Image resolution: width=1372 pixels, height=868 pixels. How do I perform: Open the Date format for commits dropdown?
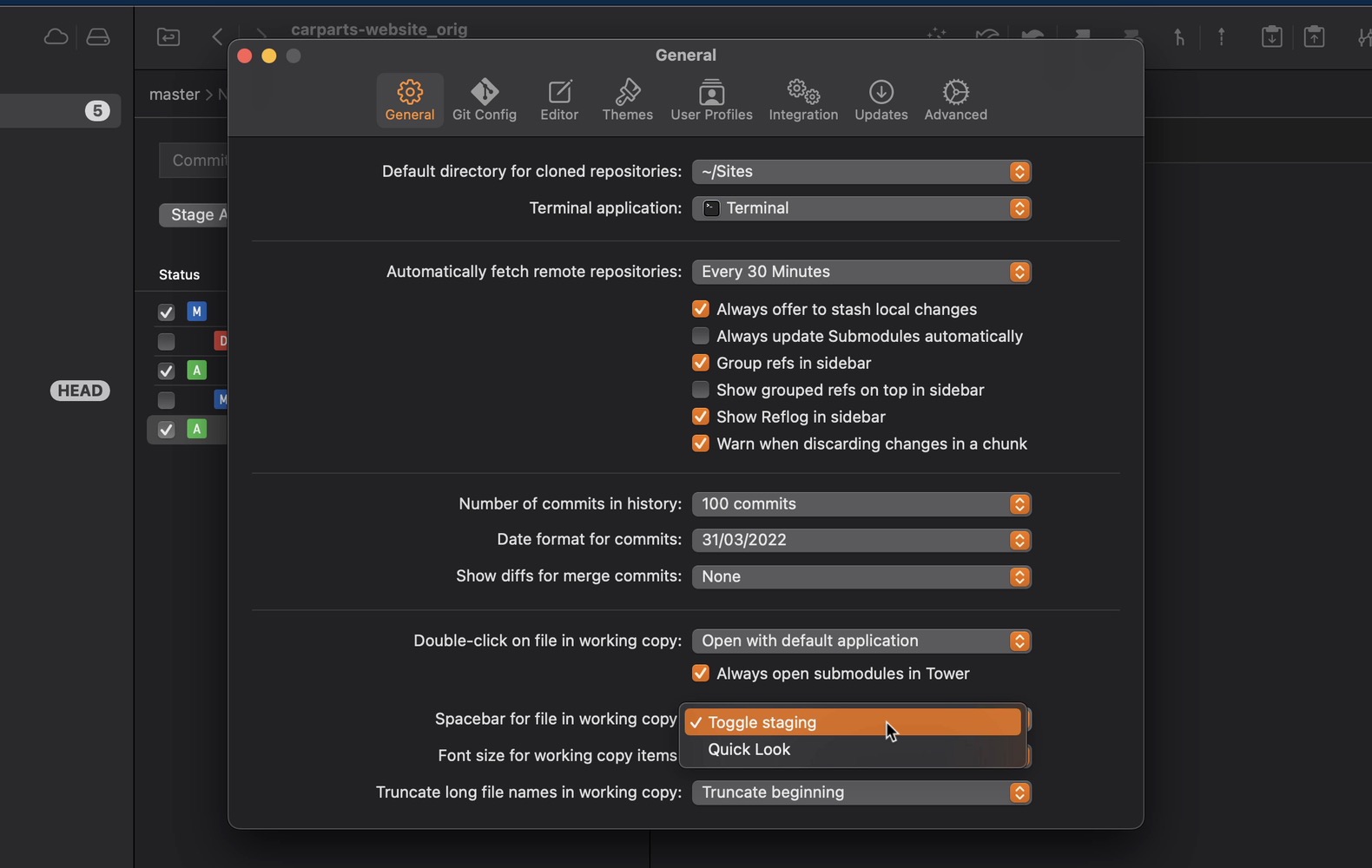[861, 540]
